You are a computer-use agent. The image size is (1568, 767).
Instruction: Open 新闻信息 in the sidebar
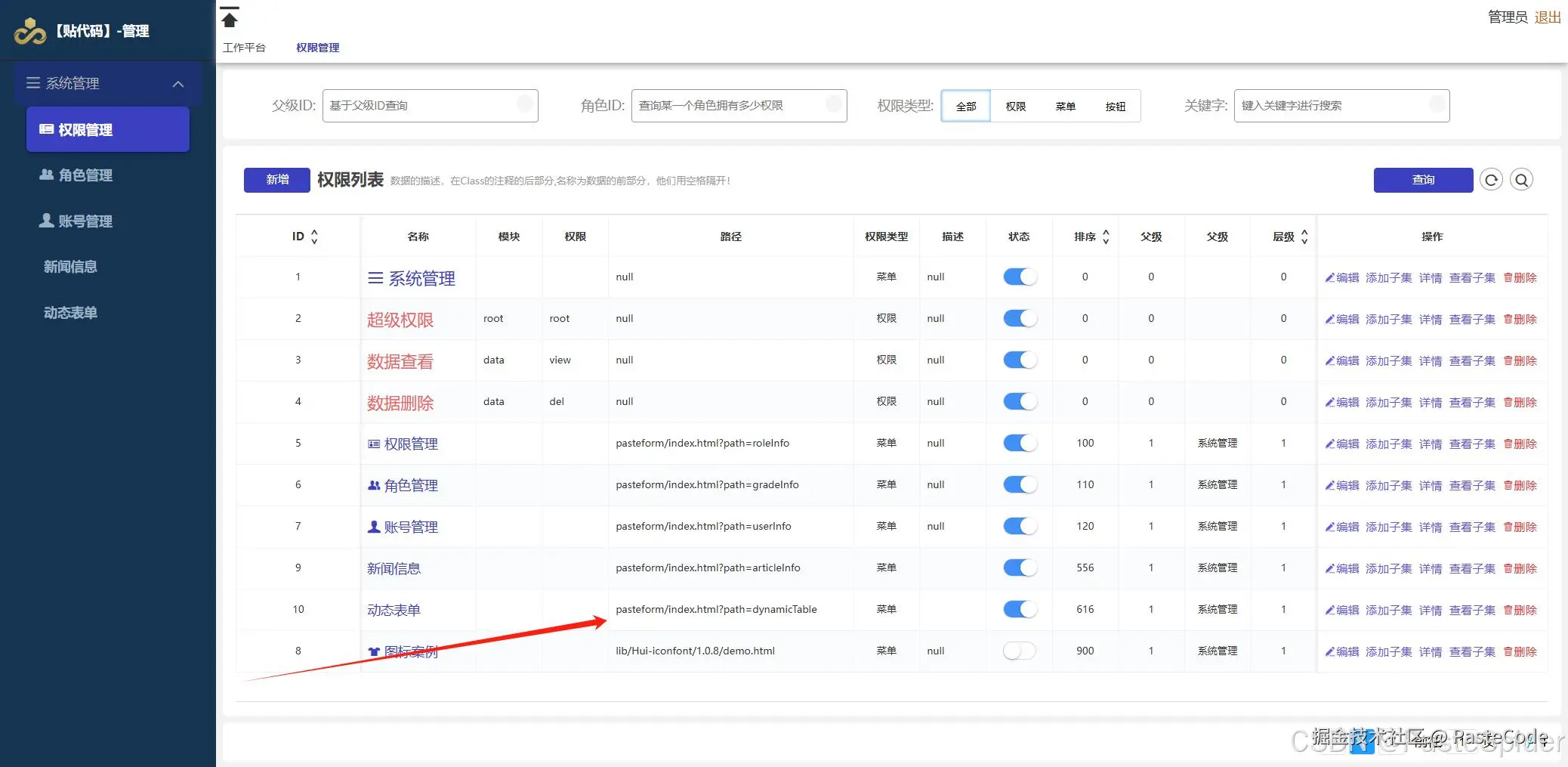coord(108,267)
